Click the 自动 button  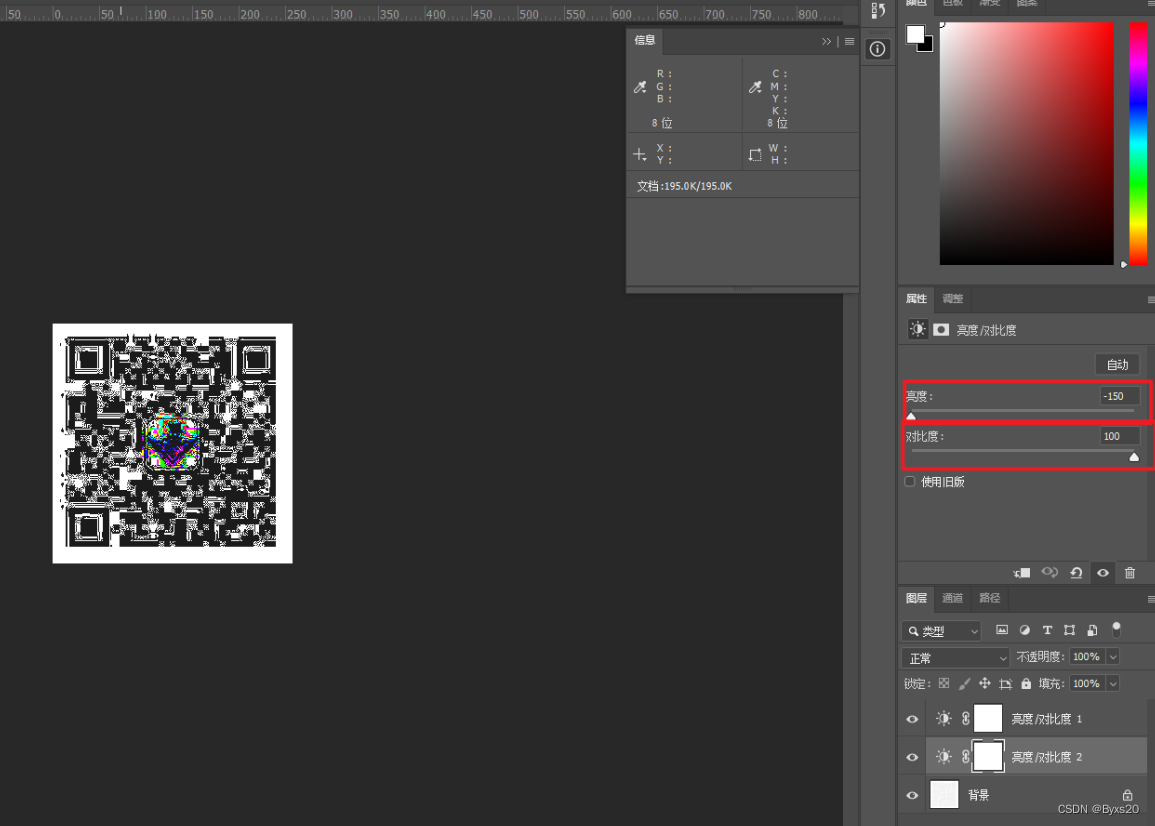click(1117, 364)
